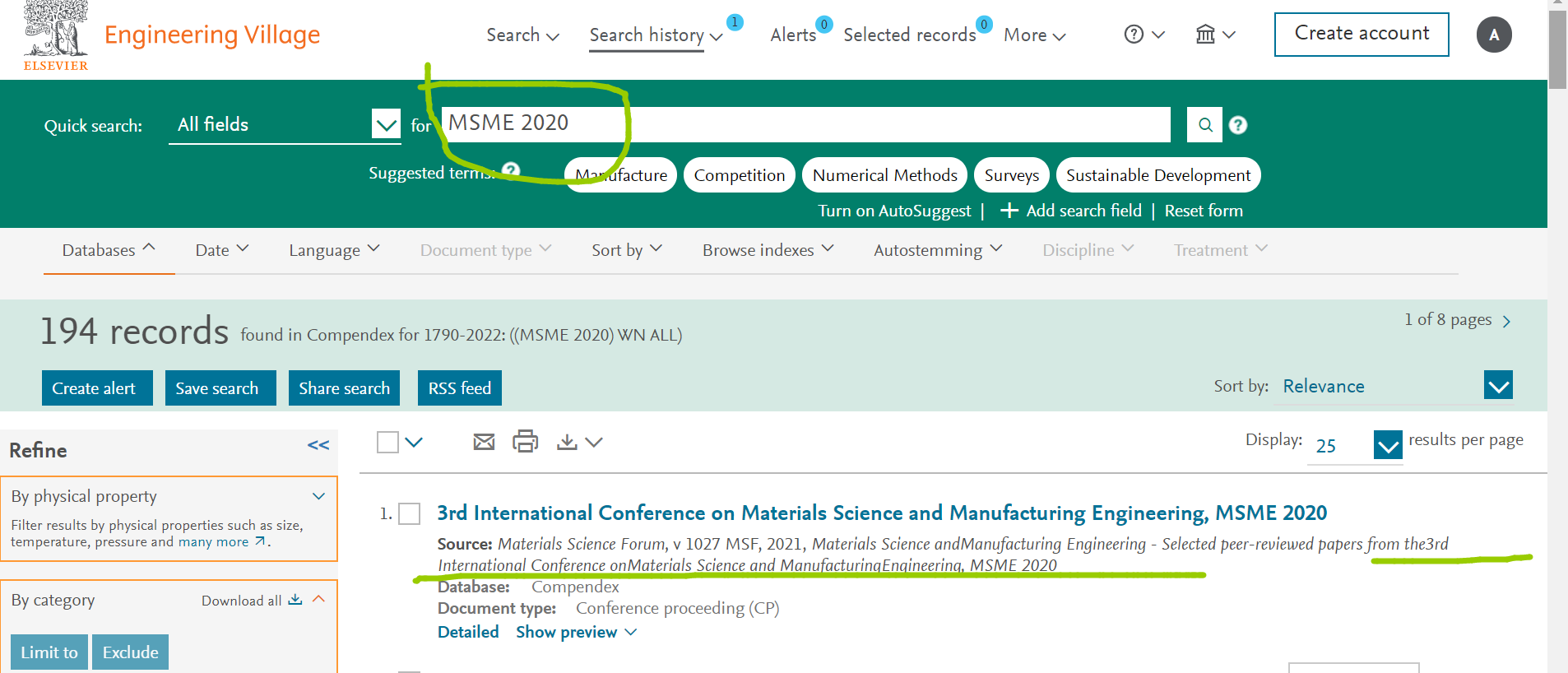
Task: Select Surveys suggested term
Action: click(1012, 174)
